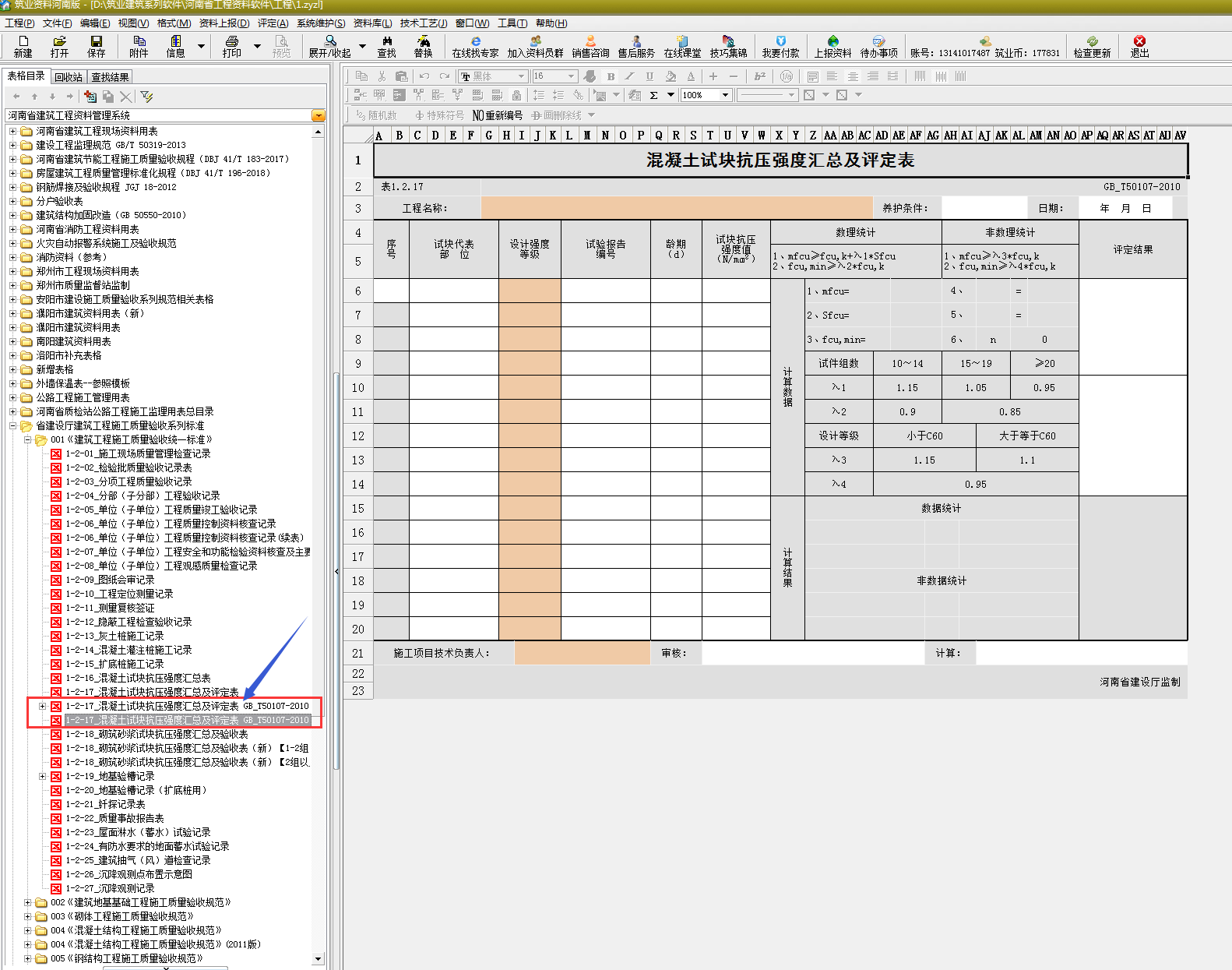Viewport: 1232px width, 970px height.
Task: Click the 随机数 button
Action: (376, 115)
